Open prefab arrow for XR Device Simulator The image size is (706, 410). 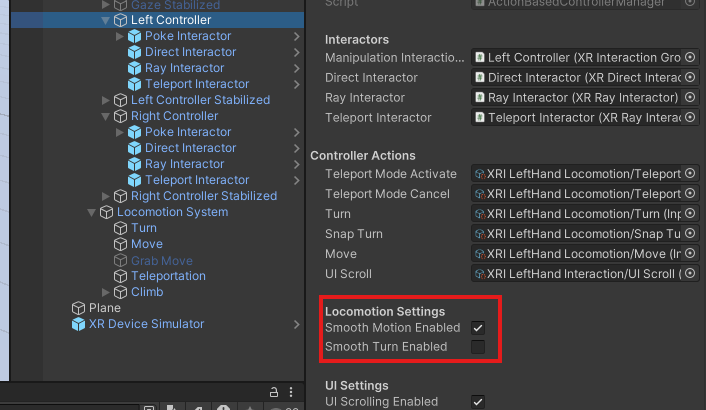297,324
